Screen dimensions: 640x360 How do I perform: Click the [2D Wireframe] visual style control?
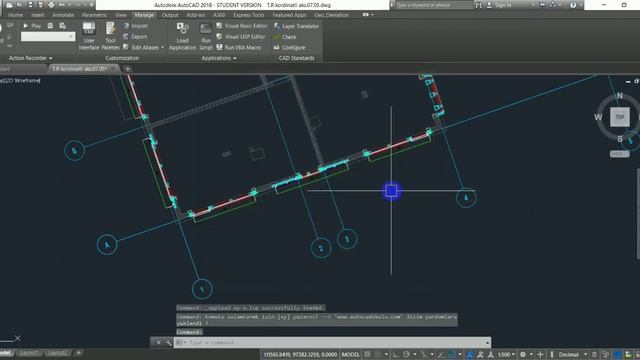point(22,80)
